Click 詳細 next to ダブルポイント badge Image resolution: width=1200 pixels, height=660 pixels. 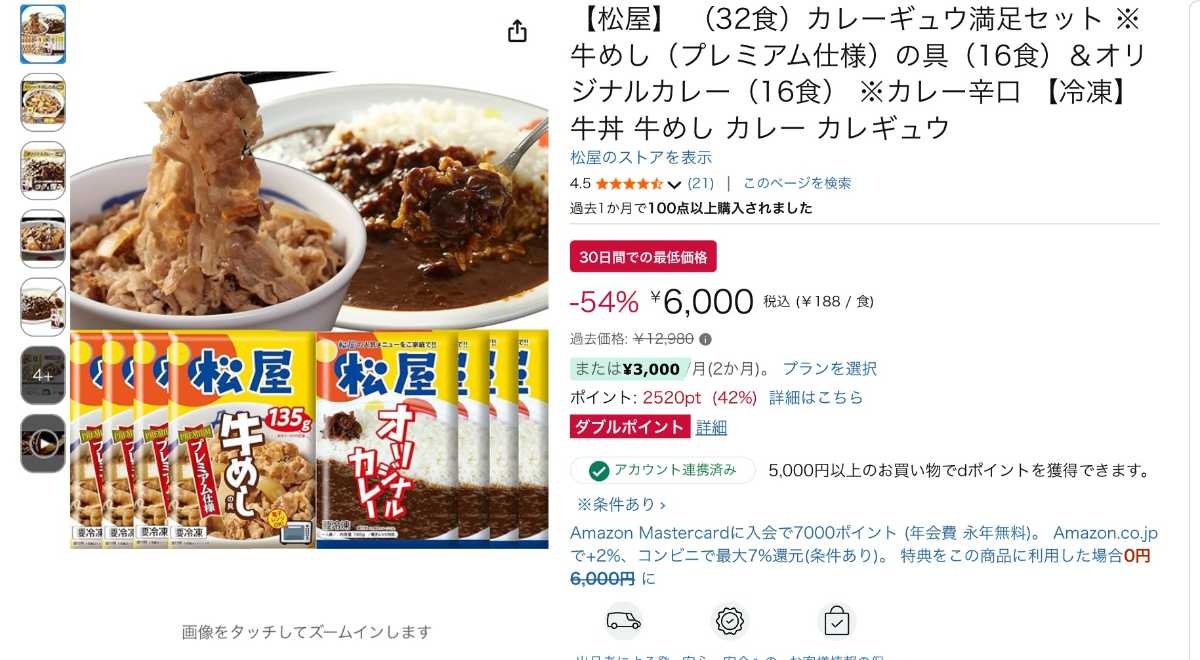click(x=711, y=428)
